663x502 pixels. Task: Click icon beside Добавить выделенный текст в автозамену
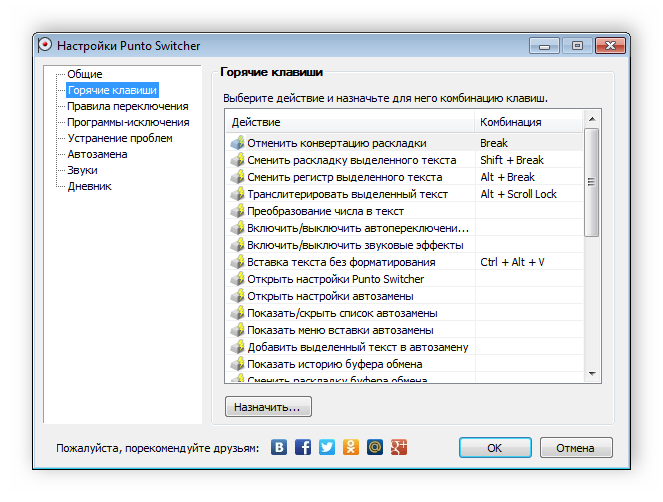tap(238, 347)
